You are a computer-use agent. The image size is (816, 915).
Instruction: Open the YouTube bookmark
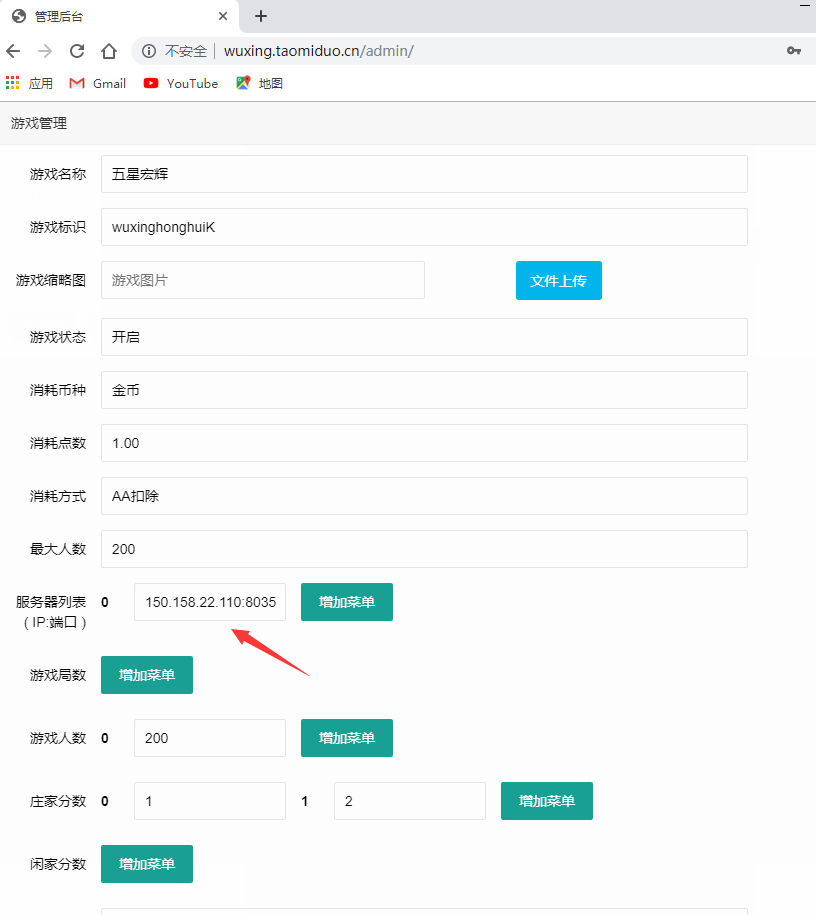(180, 83)
